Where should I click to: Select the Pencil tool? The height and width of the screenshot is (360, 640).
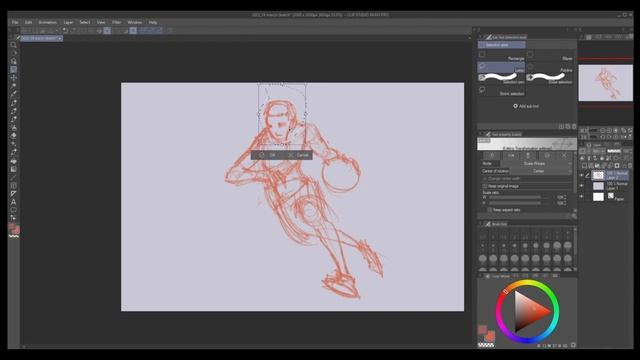pos(13,111)
